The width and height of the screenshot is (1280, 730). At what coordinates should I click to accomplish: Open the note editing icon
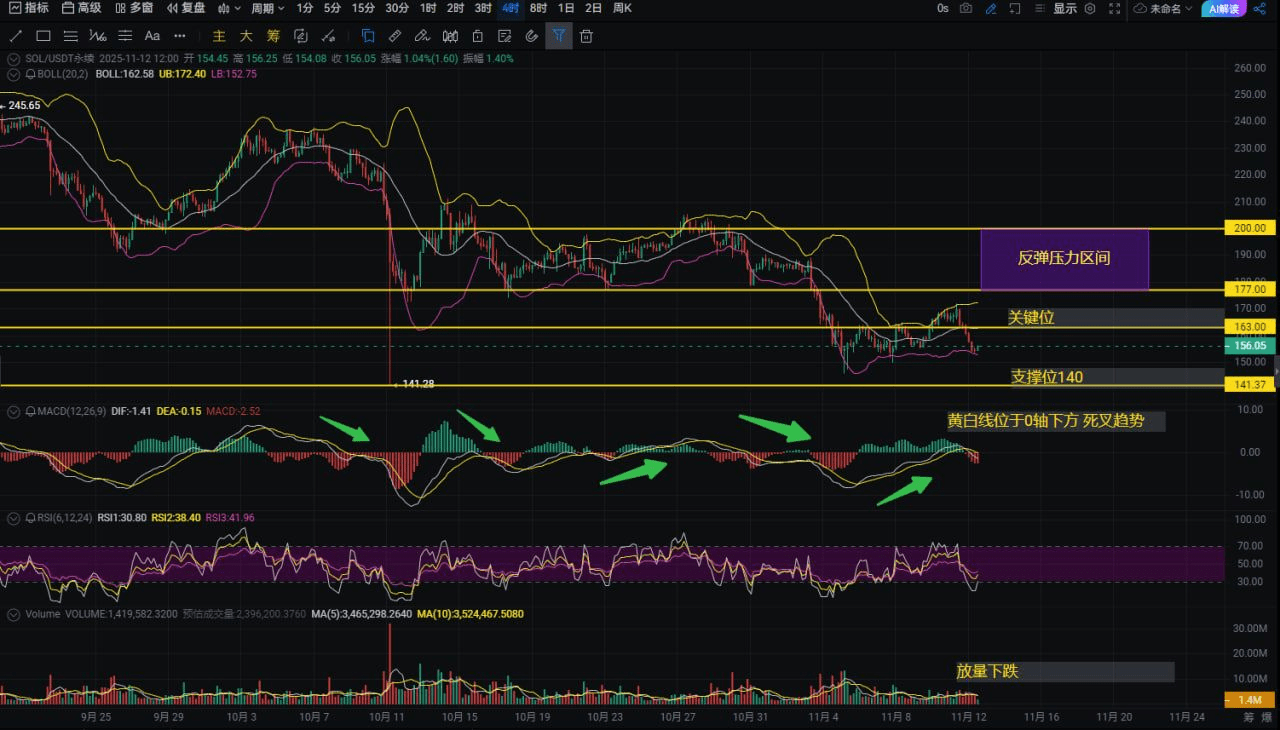click(x=504, y=36)
